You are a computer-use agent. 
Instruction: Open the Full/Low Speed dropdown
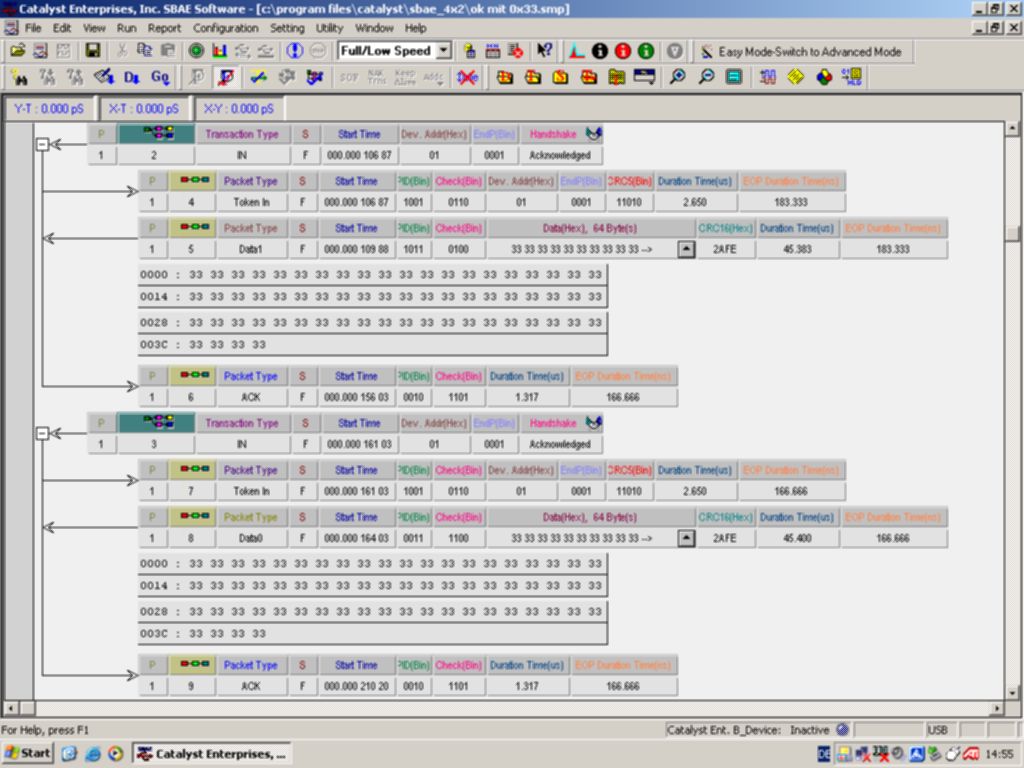(x=444, y=50)
